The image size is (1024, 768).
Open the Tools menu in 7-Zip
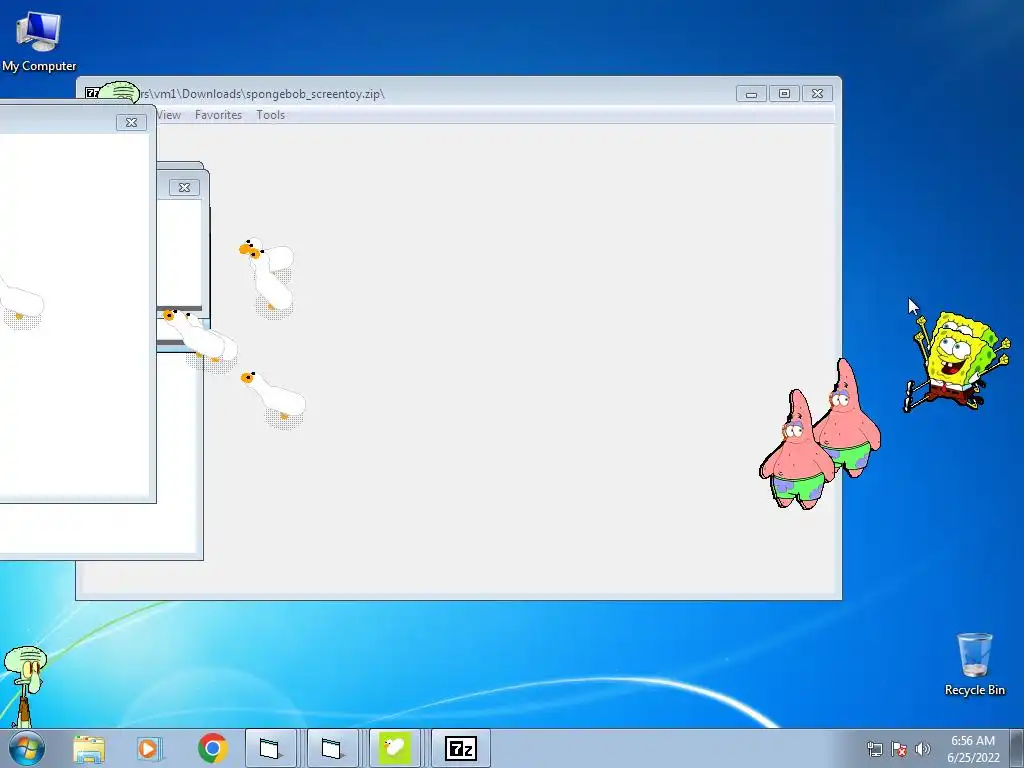coord(270,115)
